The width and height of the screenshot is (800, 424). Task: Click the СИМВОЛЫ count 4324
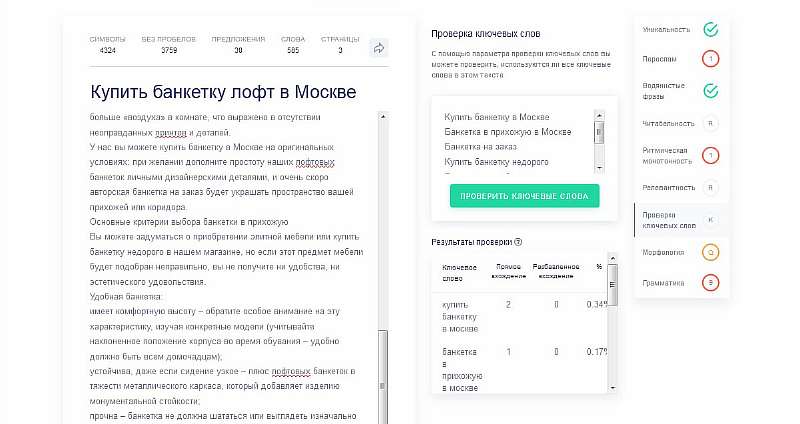coord(108,50)
